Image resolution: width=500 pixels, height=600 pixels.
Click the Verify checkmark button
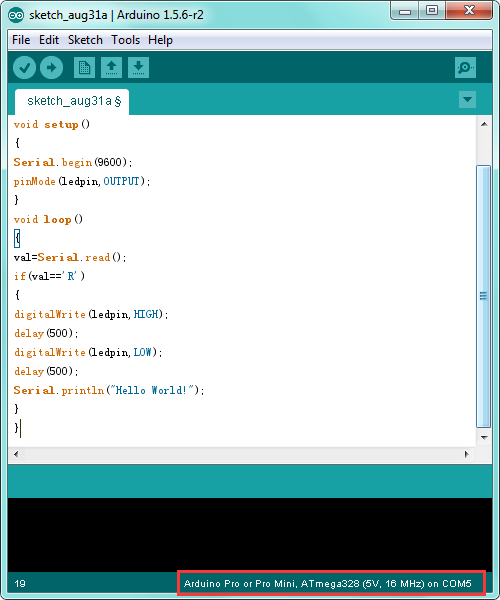[24, 68]
